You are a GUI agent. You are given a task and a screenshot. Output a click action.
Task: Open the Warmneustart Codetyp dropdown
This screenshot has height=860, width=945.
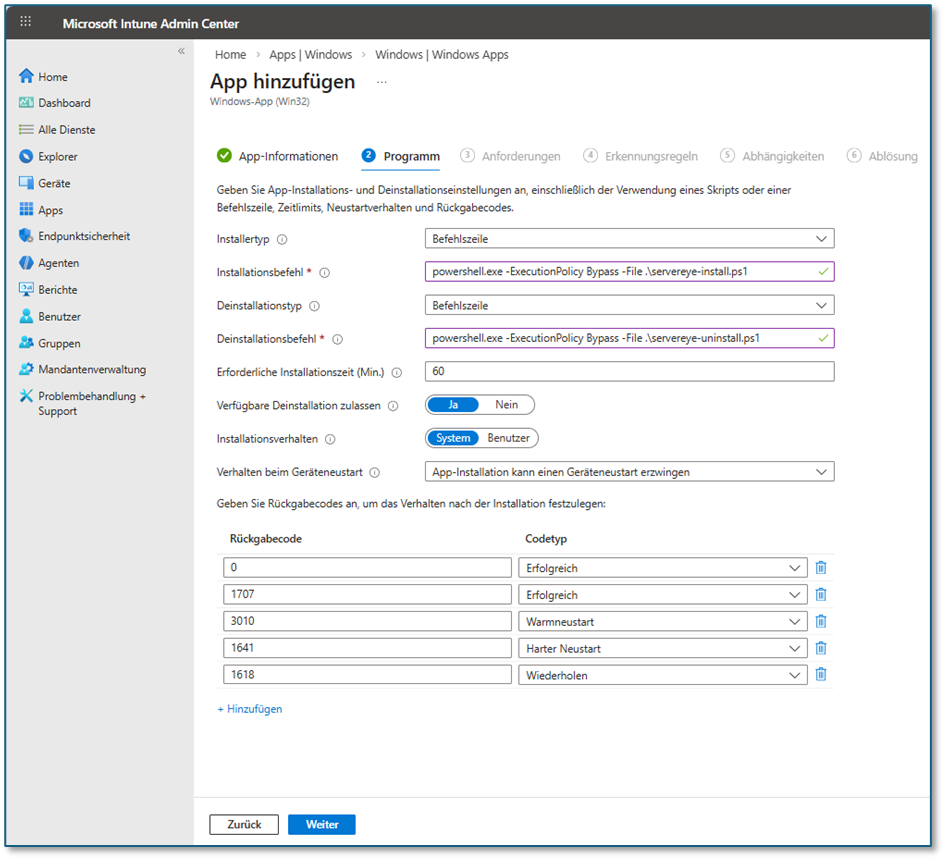[662, 621]
